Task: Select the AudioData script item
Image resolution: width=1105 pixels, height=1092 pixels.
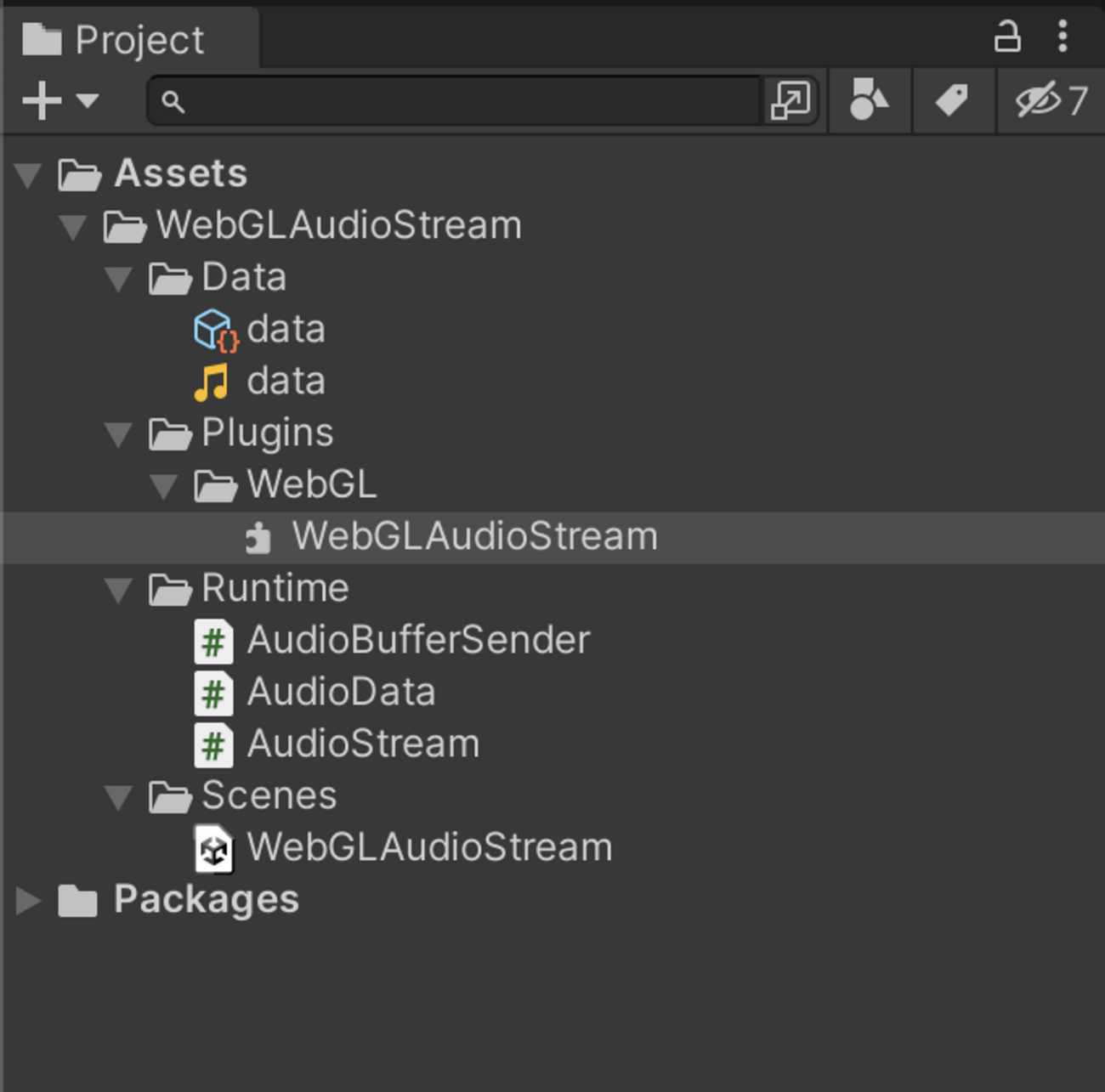Action: click(341, 693)
